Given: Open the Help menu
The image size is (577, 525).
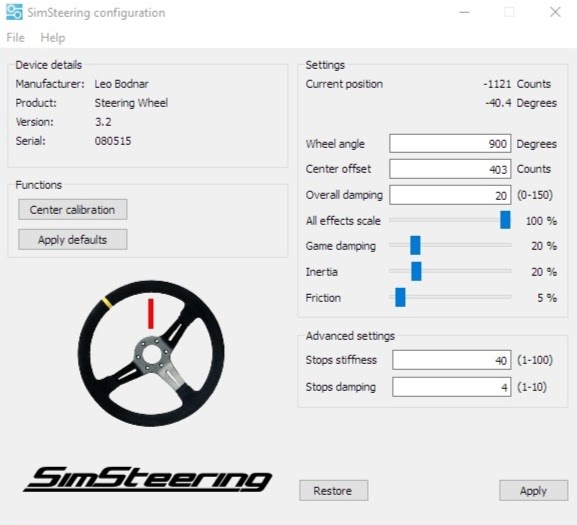Looking at the screenshot, I should click(53, 38).
